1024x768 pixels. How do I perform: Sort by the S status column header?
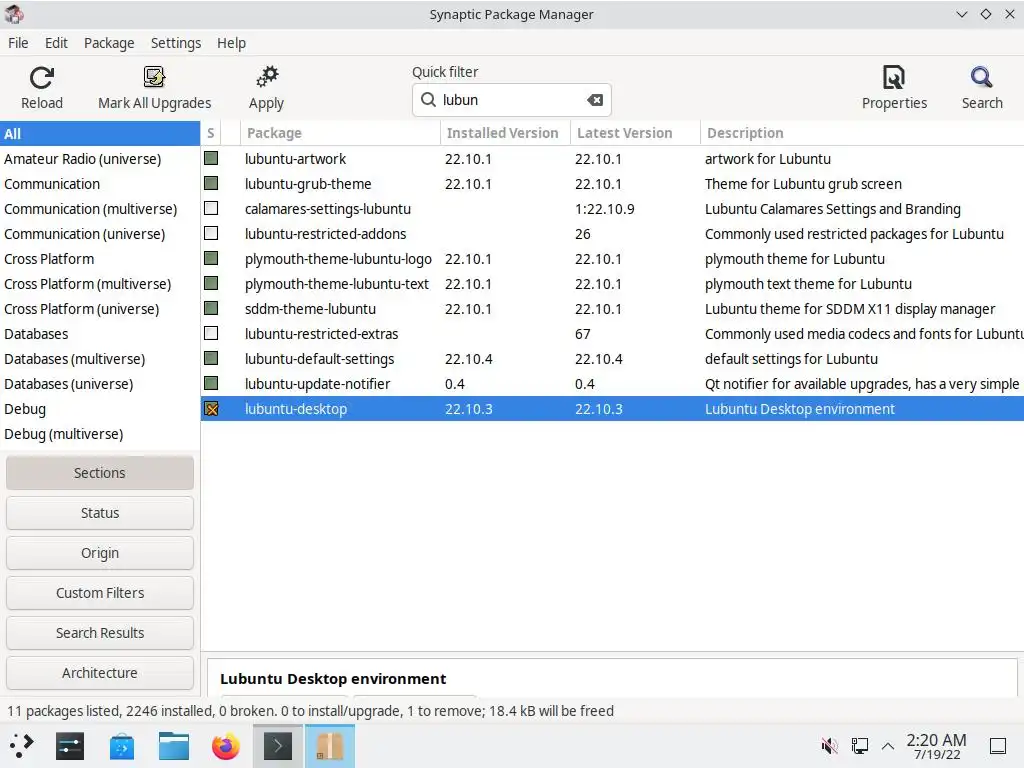pos(211,133)
